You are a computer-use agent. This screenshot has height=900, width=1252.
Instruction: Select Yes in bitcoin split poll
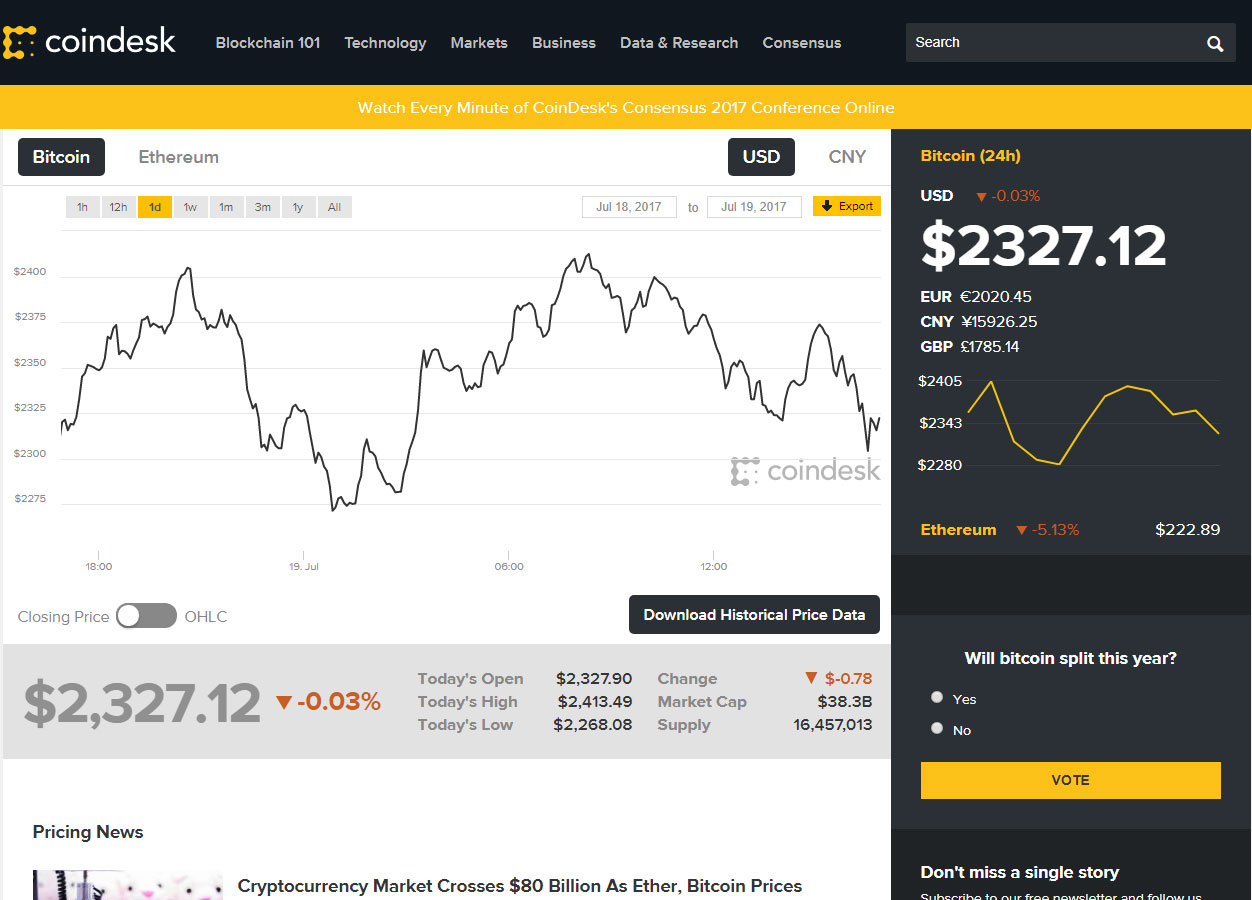point(937,697)
